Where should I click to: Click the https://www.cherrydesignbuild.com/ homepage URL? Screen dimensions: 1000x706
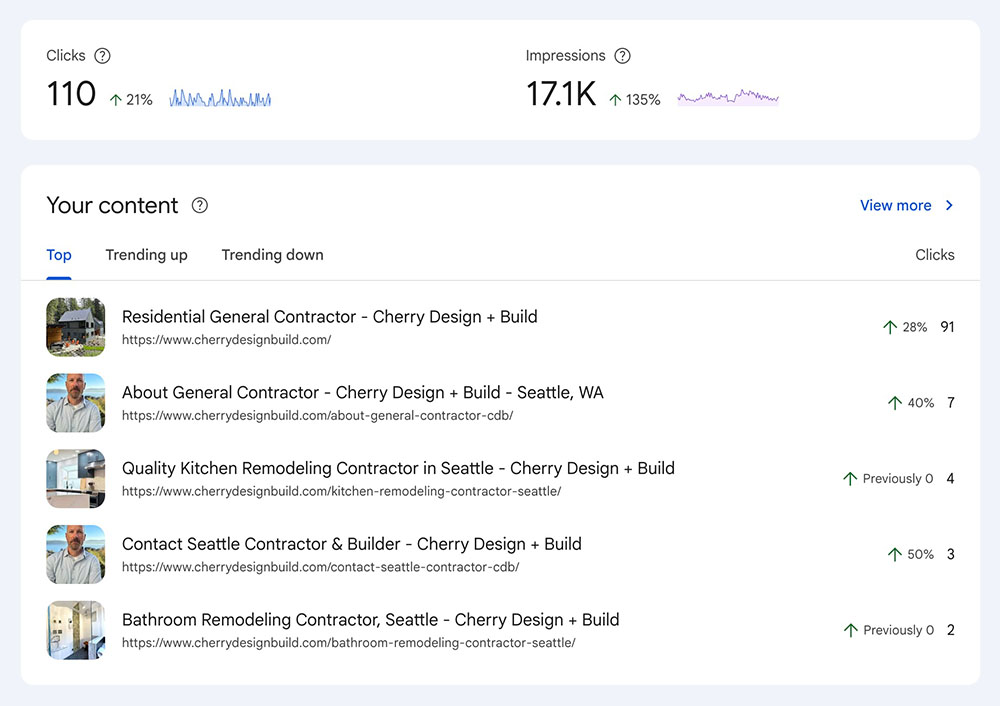pyautogui.click(x=226, y=340)
